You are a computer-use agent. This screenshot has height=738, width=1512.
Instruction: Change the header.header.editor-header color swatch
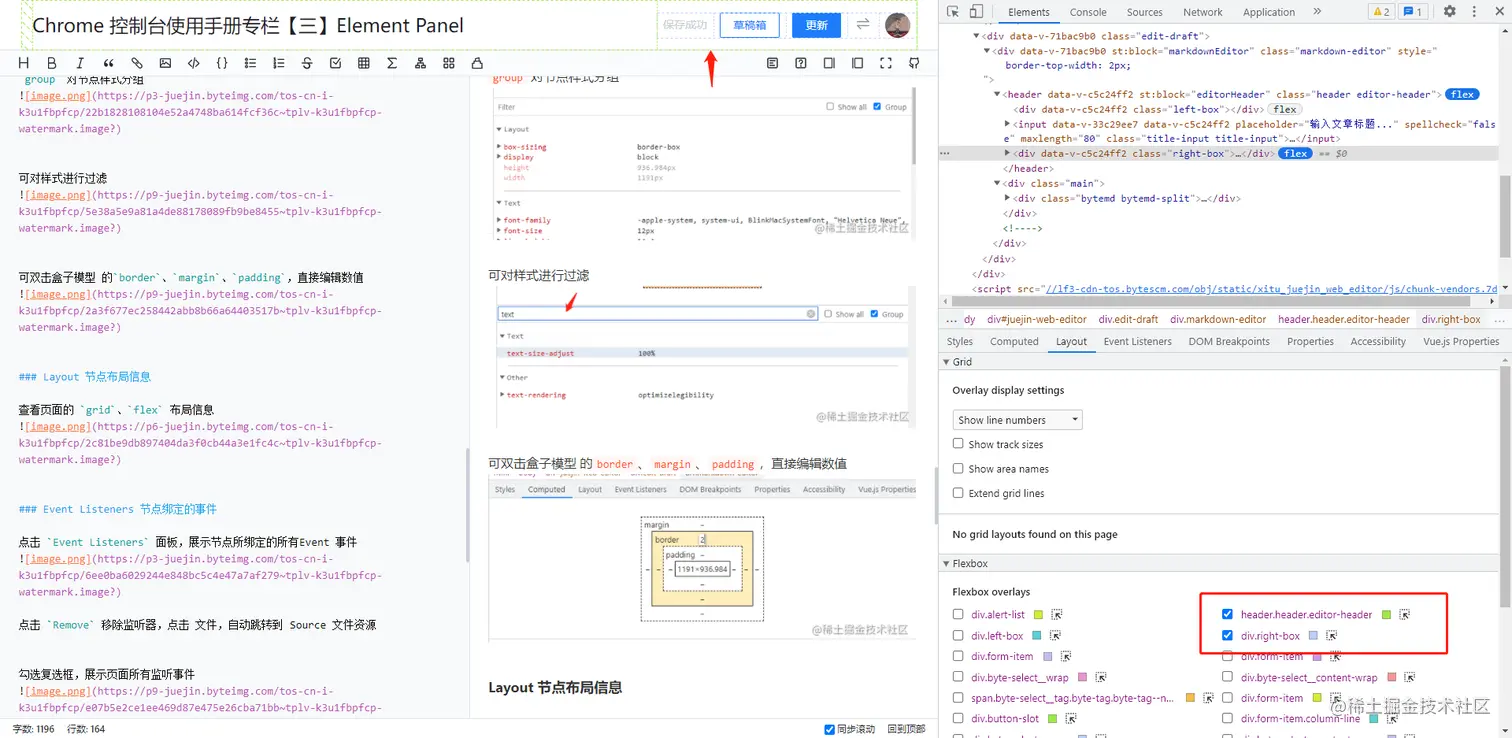1386,615
